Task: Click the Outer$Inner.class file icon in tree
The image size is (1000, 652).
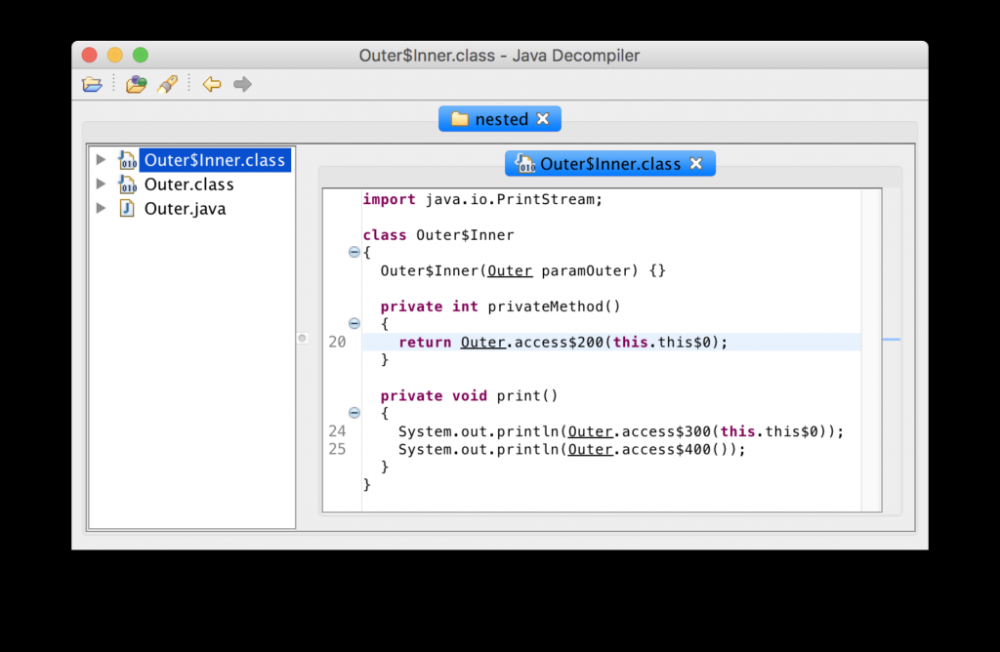Action: tap(127, 159)
